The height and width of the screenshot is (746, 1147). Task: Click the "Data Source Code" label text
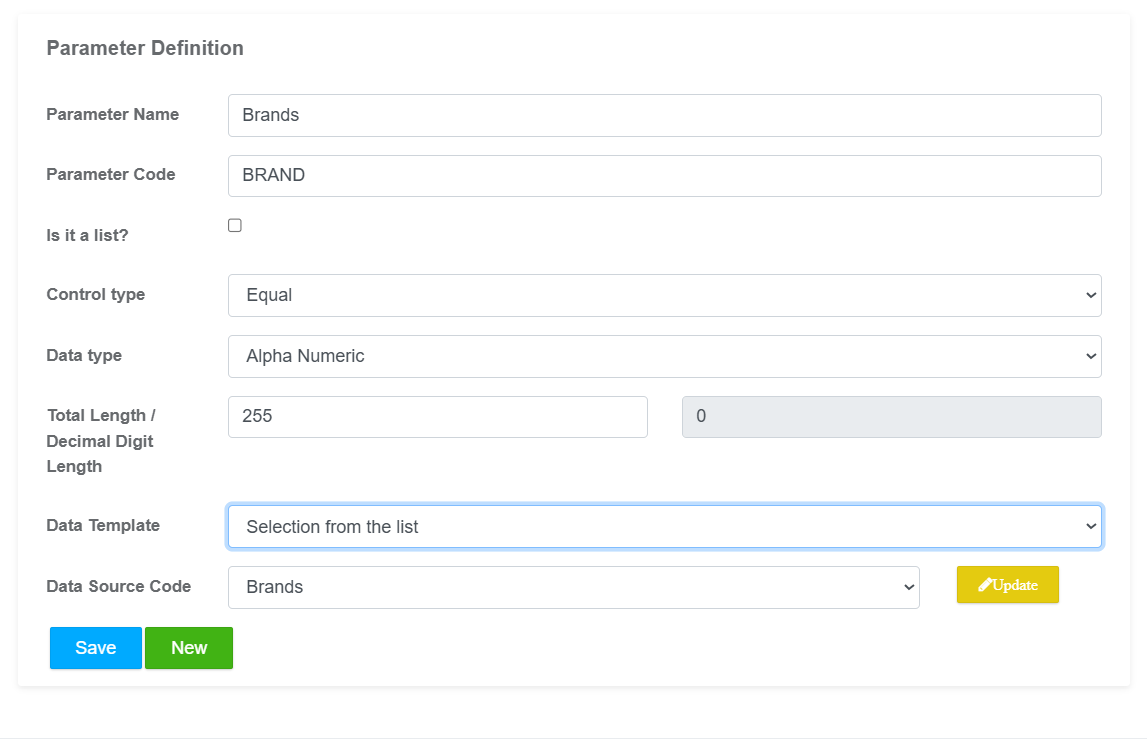tap(119, 587)
